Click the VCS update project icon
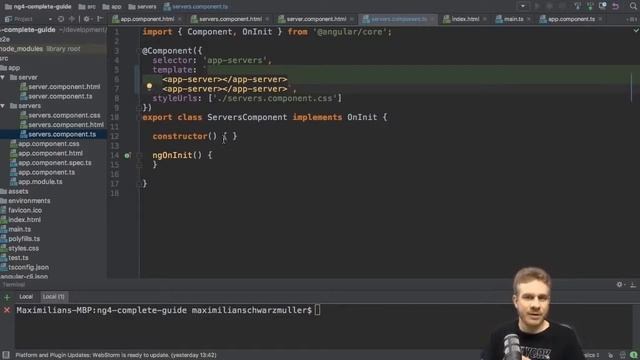640x360 pixels. [577, 6]
